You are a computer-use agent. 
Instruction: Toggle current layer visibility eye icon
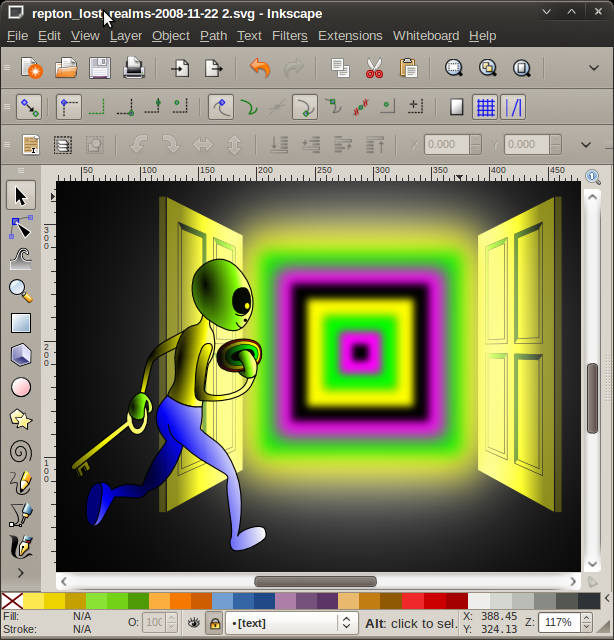(194, 623)
